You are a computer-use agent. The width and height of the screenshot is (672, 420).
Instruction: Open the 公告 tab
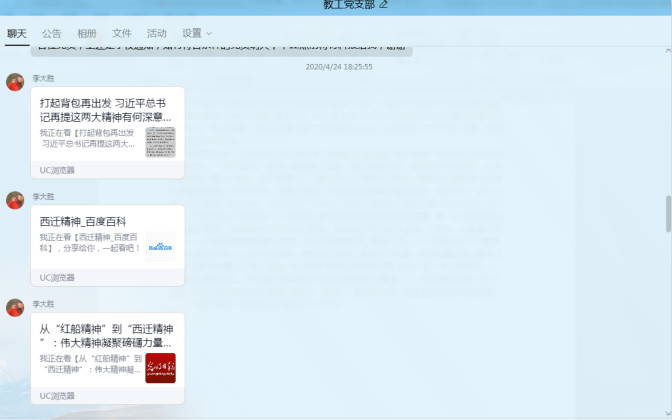tap(52, 33)
